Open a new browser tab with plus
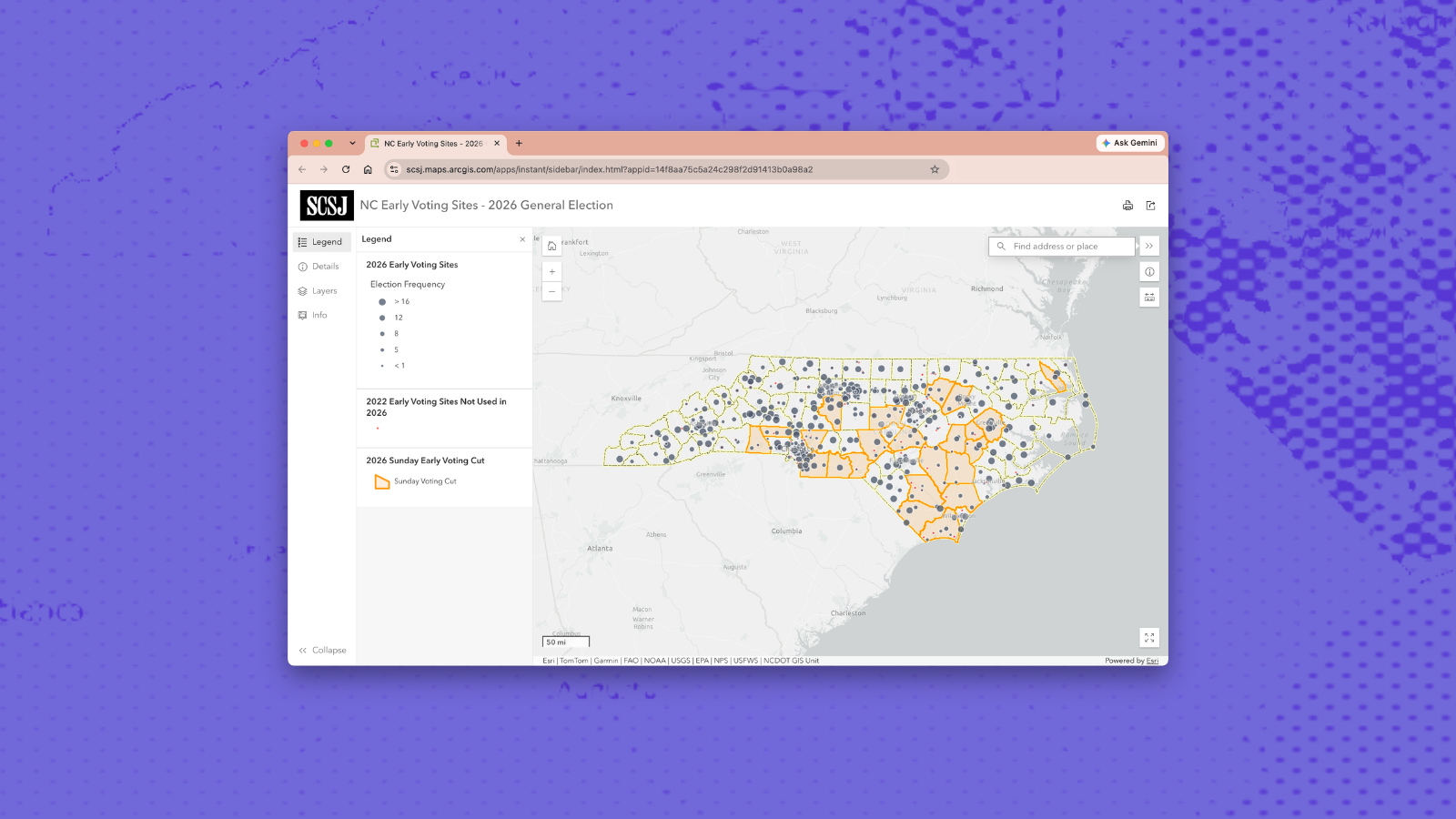This screenshot has width=1456, height=819. coord(519,143)
